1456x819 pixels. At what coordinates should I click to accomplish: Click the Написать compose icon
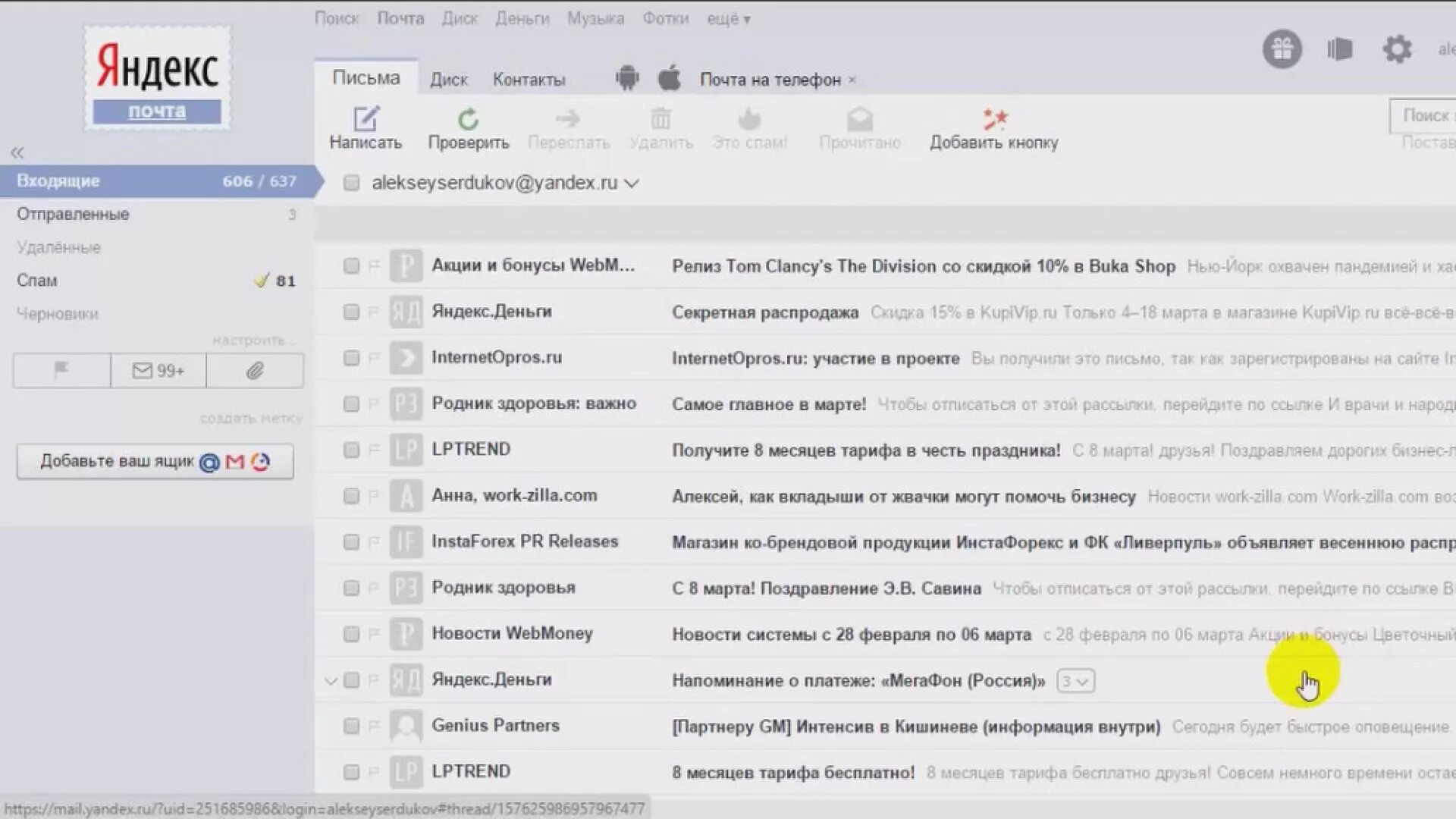pyautogui.click(x=366, y=119)
